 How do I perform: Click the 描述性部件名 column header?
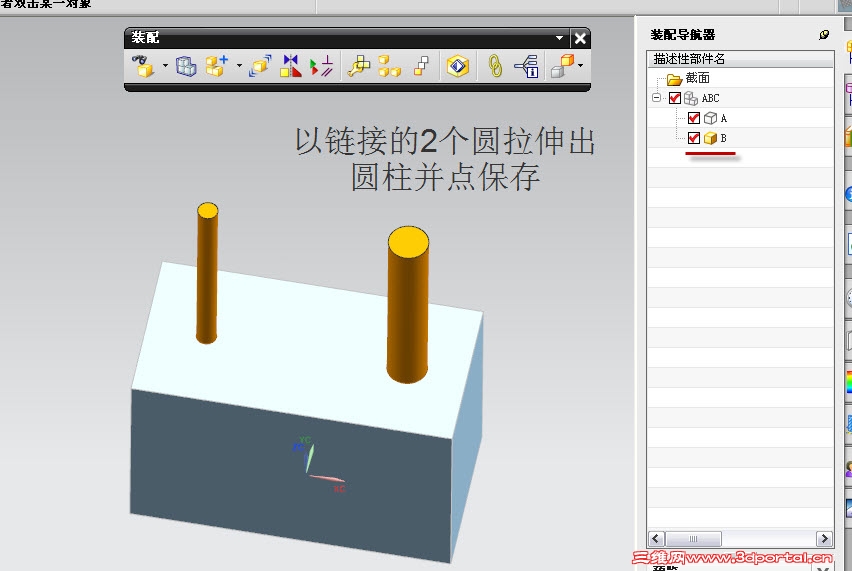click(x=740, y=59)
